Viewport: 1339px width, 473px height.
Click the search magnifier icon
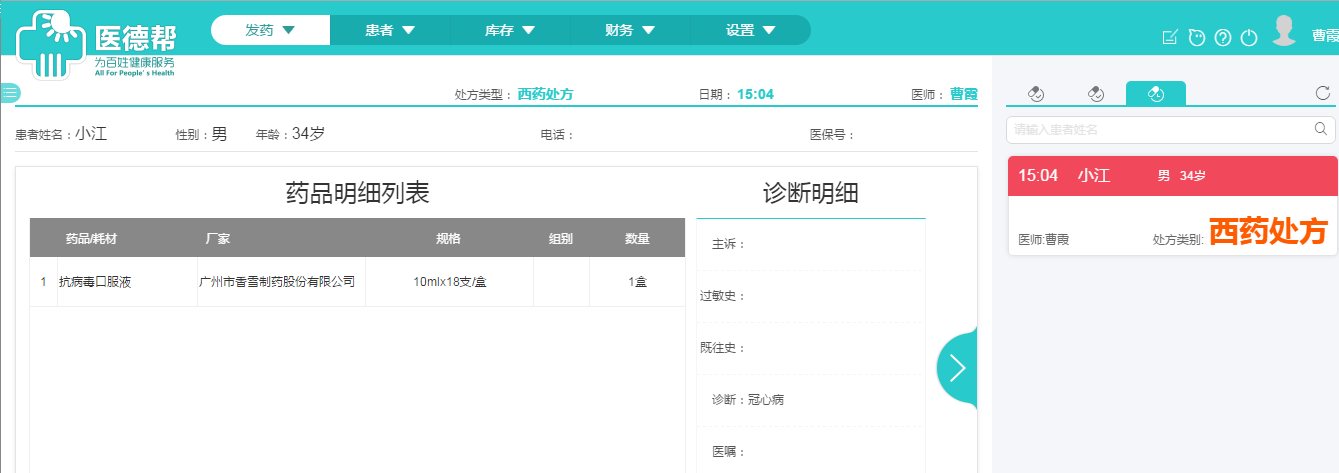(1320, 129)
